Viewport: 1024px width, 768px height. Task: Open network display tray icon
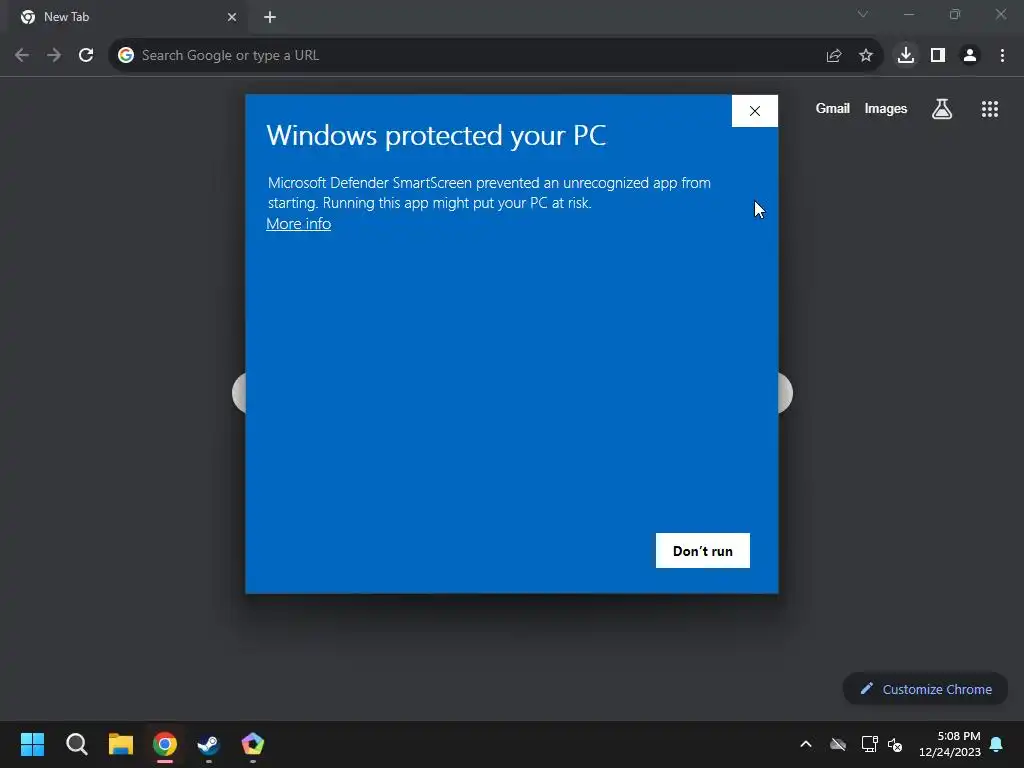click(869, 744)
